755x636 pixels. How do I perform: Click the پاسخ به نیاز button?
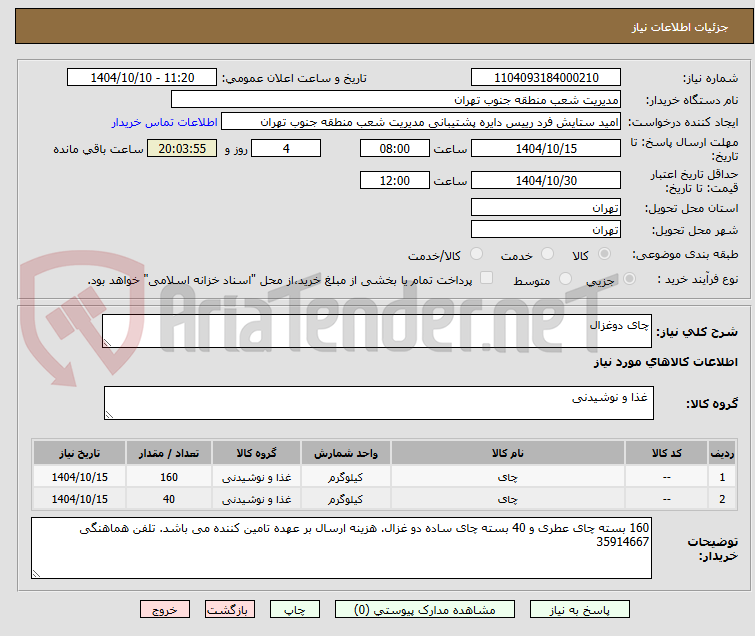click(x=580, y=610)
